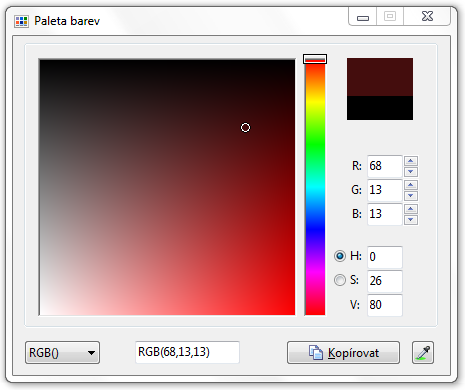Screen dimensions: 465x390
Task: Close the Paleta barev window
Action: [x=427, y=16]
